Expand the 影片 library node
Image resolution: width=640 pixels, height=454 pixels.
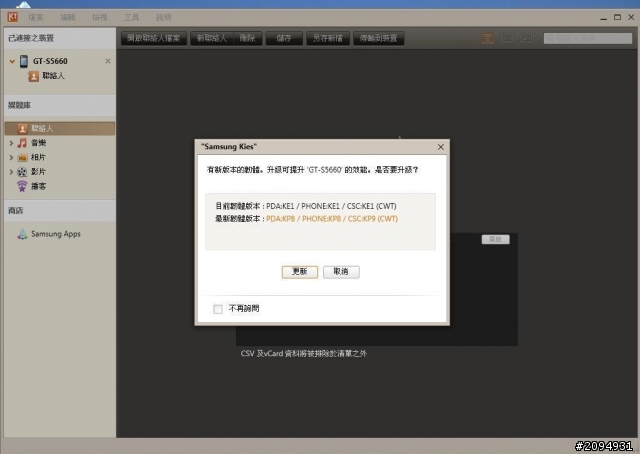(x=11, y=172)
